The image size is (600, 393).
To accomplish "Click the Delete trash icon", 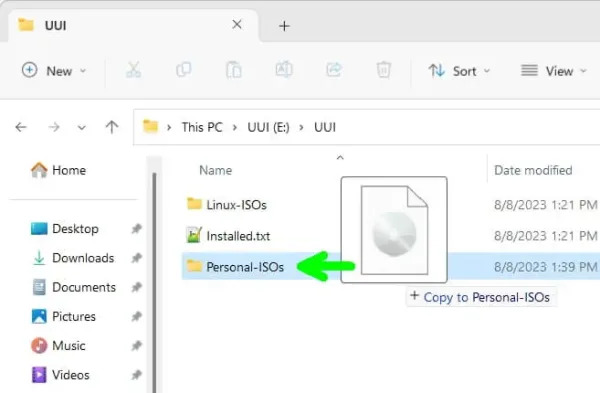I will (384, 70).
